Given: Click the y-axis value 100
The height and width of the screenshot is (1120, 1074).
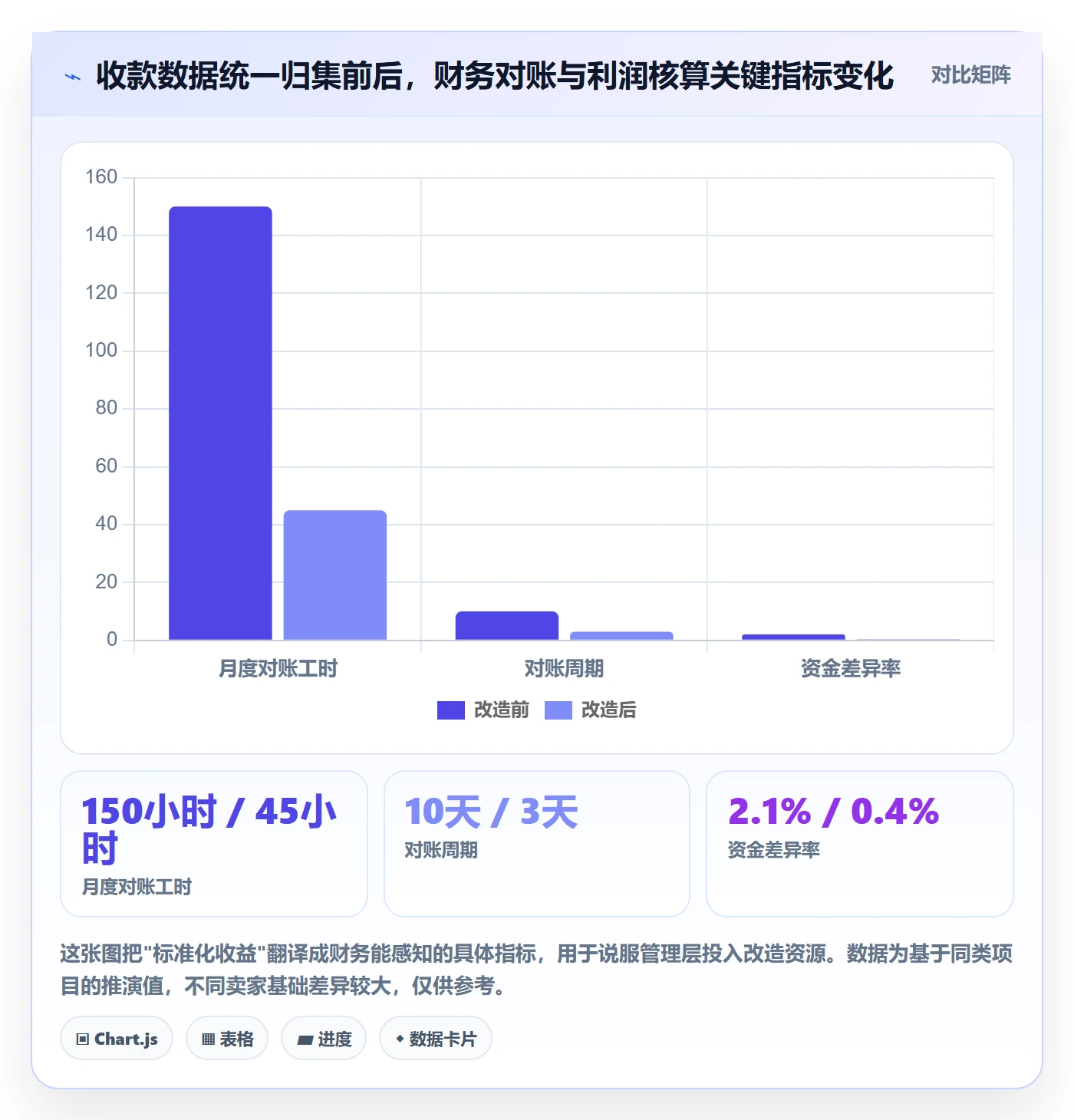Looking at the screenshot, I should (101, 351).
